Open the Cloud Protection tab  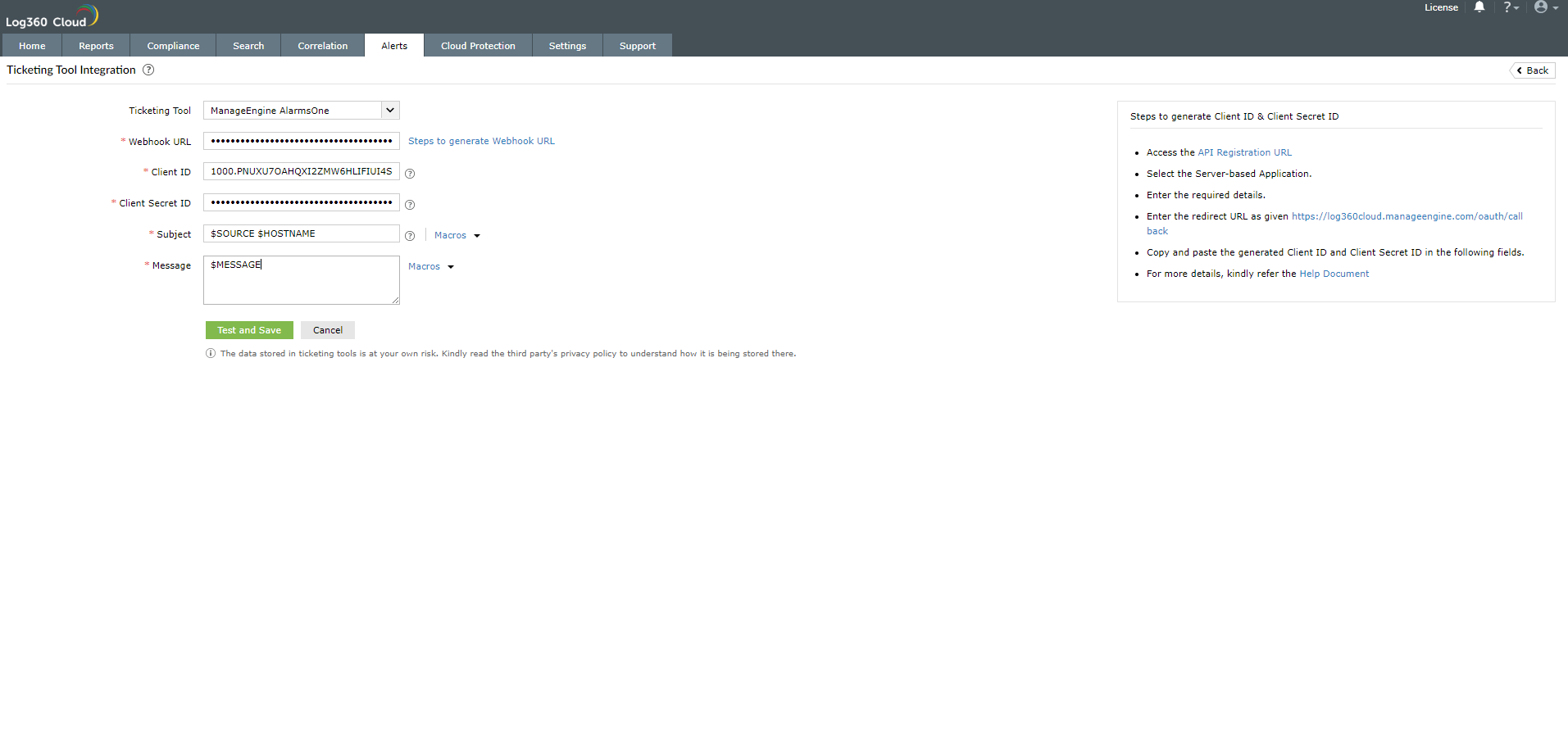[478, 46]
